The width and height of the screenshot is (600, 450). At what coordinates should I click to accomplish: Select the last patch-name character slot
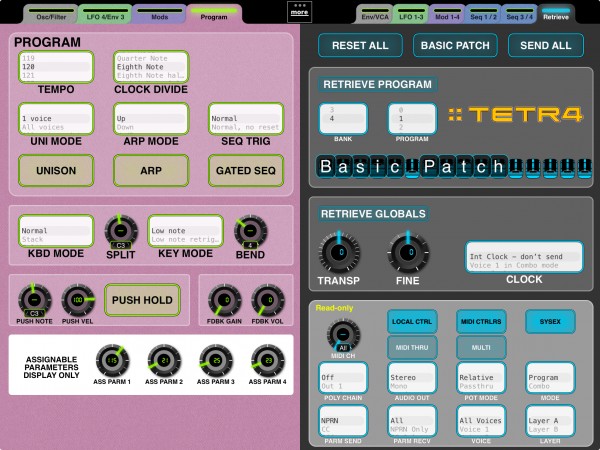584,166
